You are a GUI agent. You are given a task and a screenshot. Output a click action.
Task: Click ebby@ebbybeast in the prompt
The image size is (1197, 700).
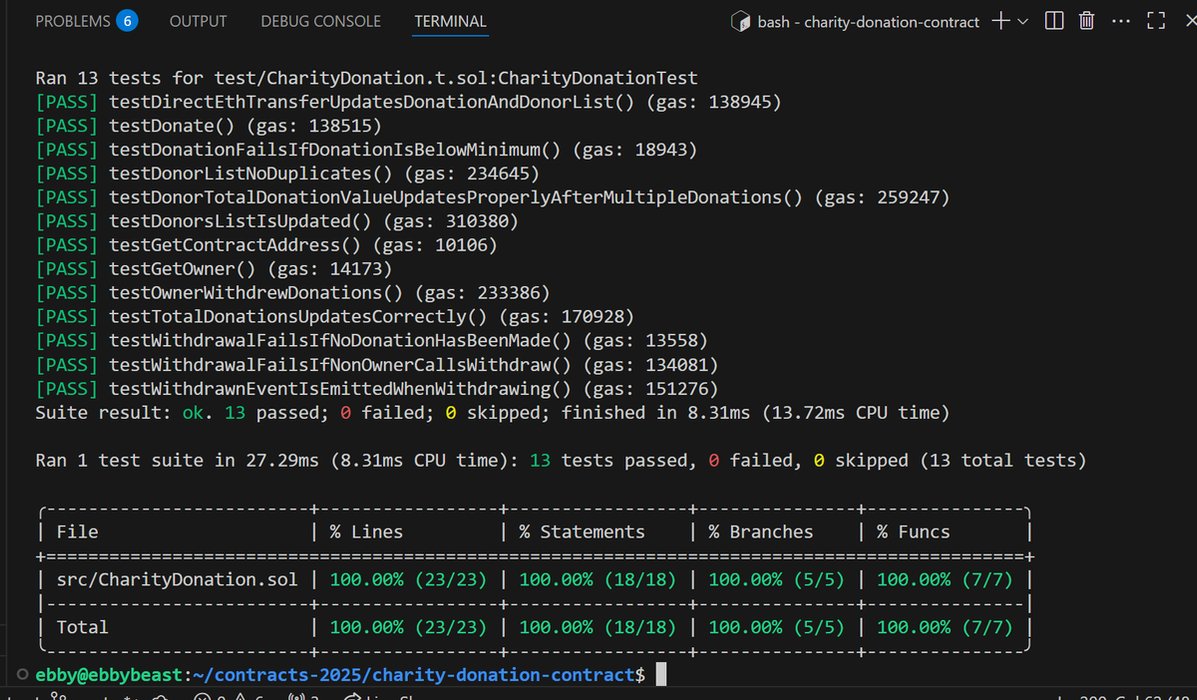108,675
